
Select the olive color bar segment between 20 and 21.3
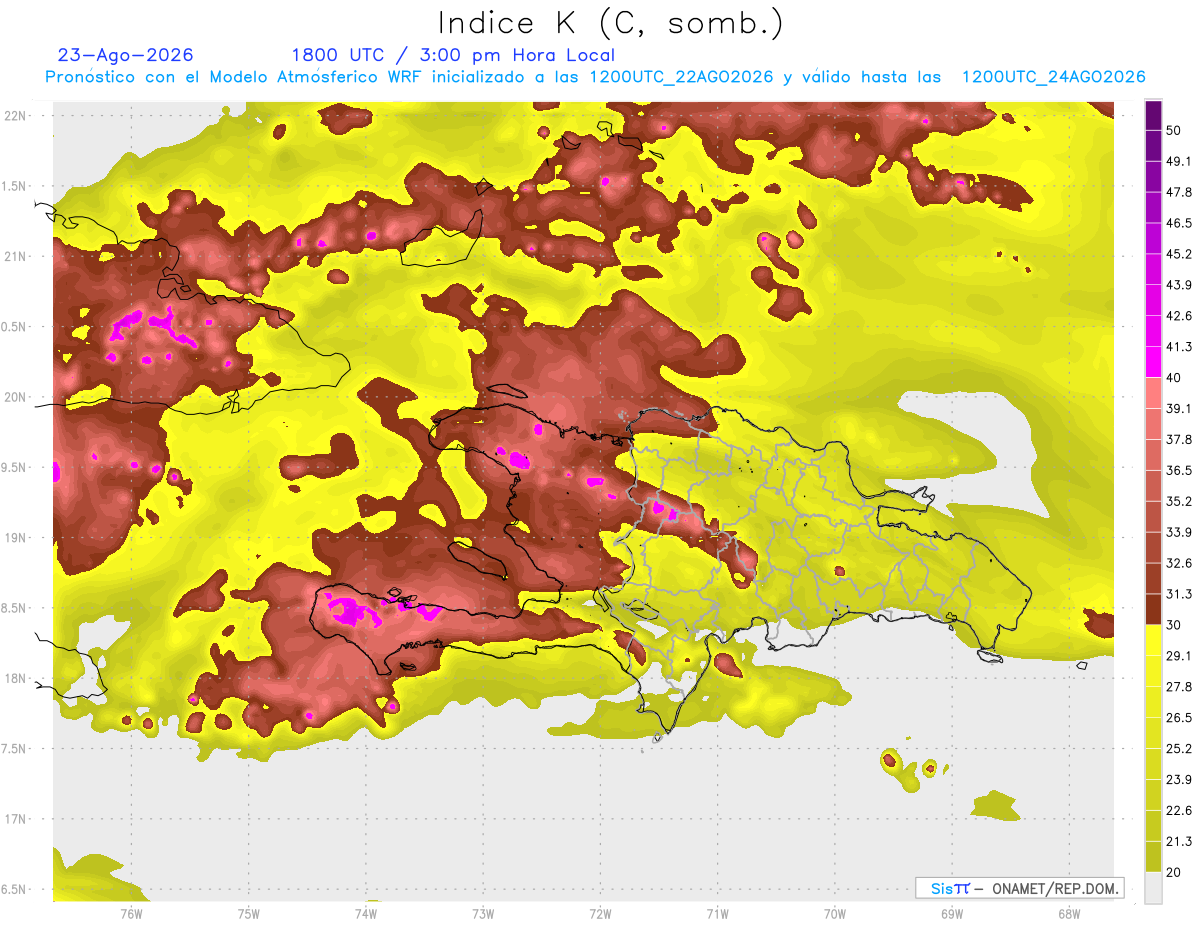pyautogui.click(x=1153, y=857)
